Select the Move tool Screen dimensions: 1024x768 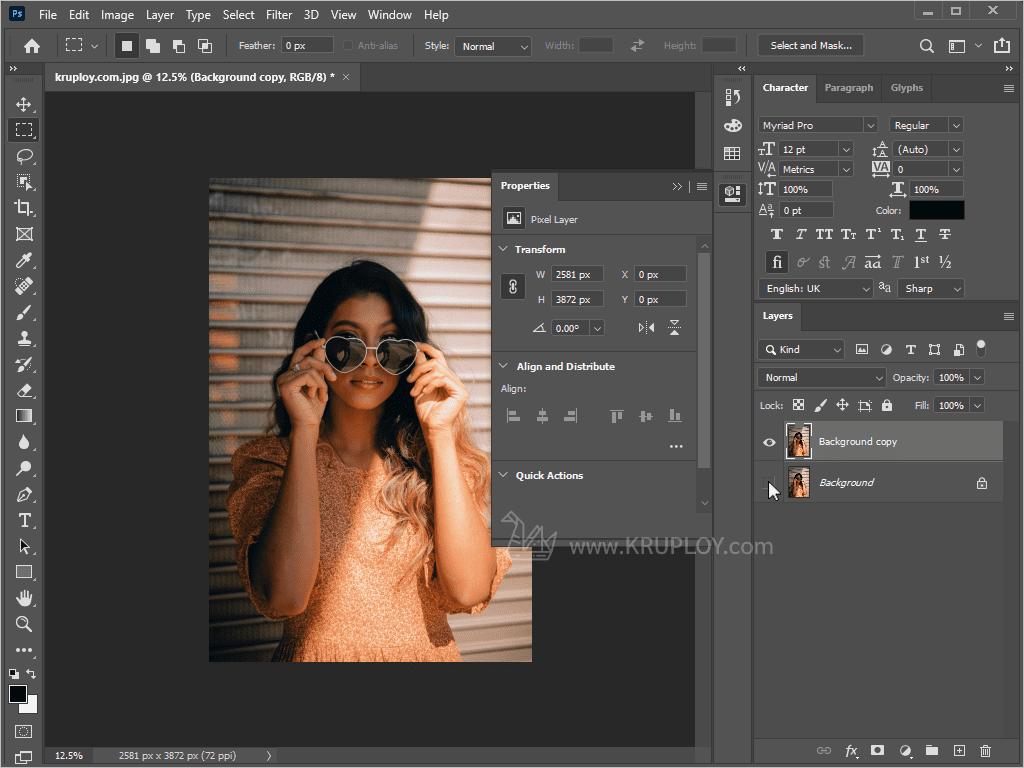point(24,104)
